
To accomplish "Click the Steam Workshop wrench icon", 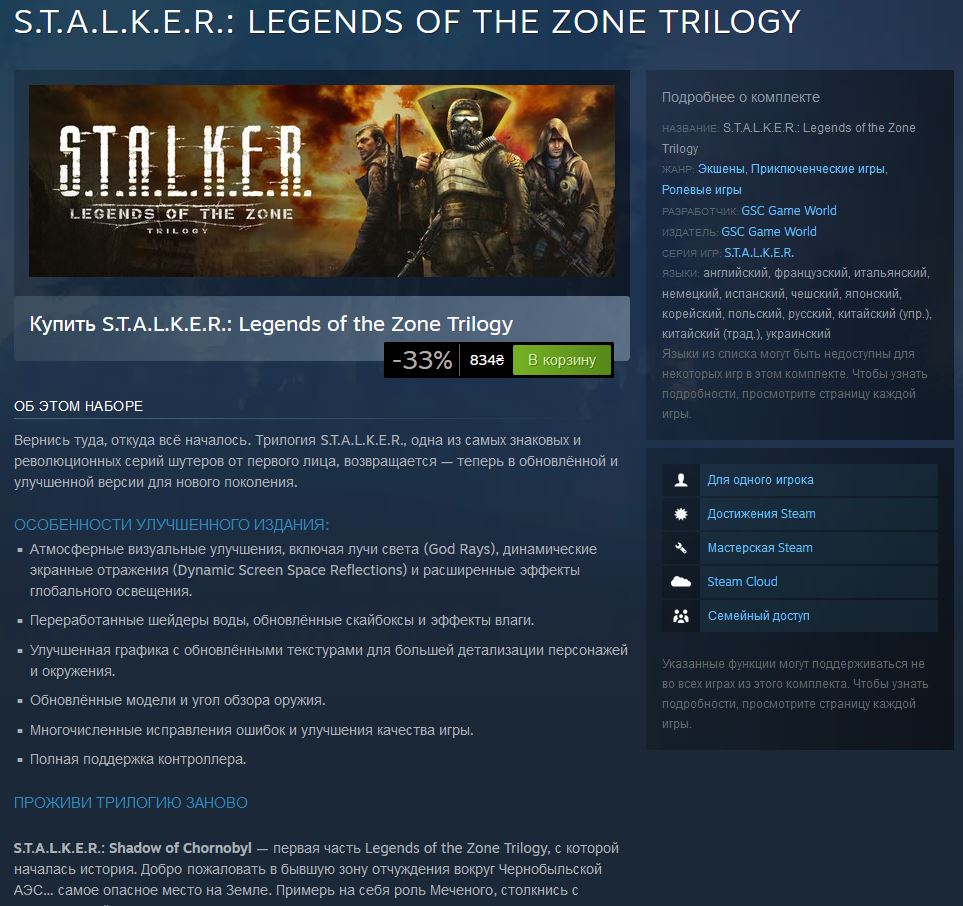I will tap(680, 548).
